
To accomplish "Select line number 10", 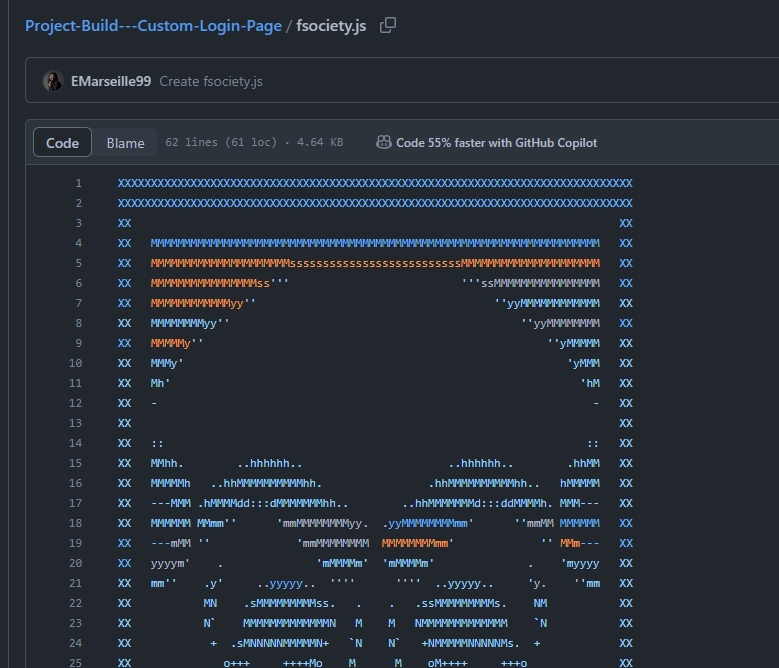I will [76, 363].
